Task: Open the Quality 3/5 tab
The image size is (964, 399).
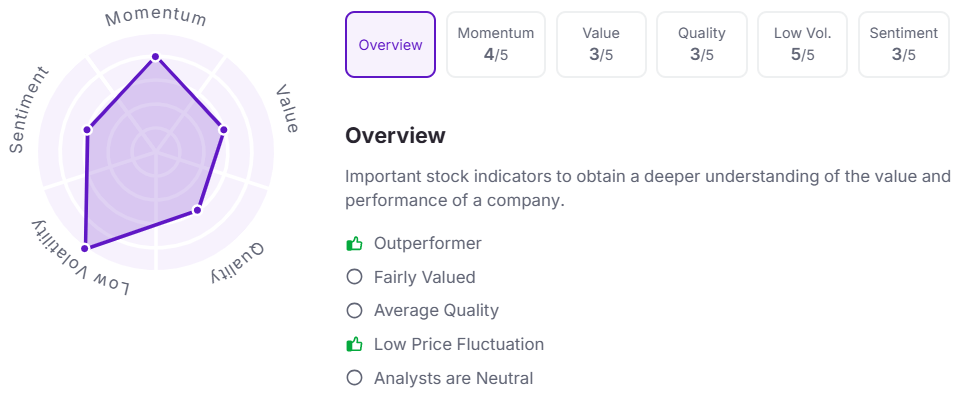Action: click(701, 44)
